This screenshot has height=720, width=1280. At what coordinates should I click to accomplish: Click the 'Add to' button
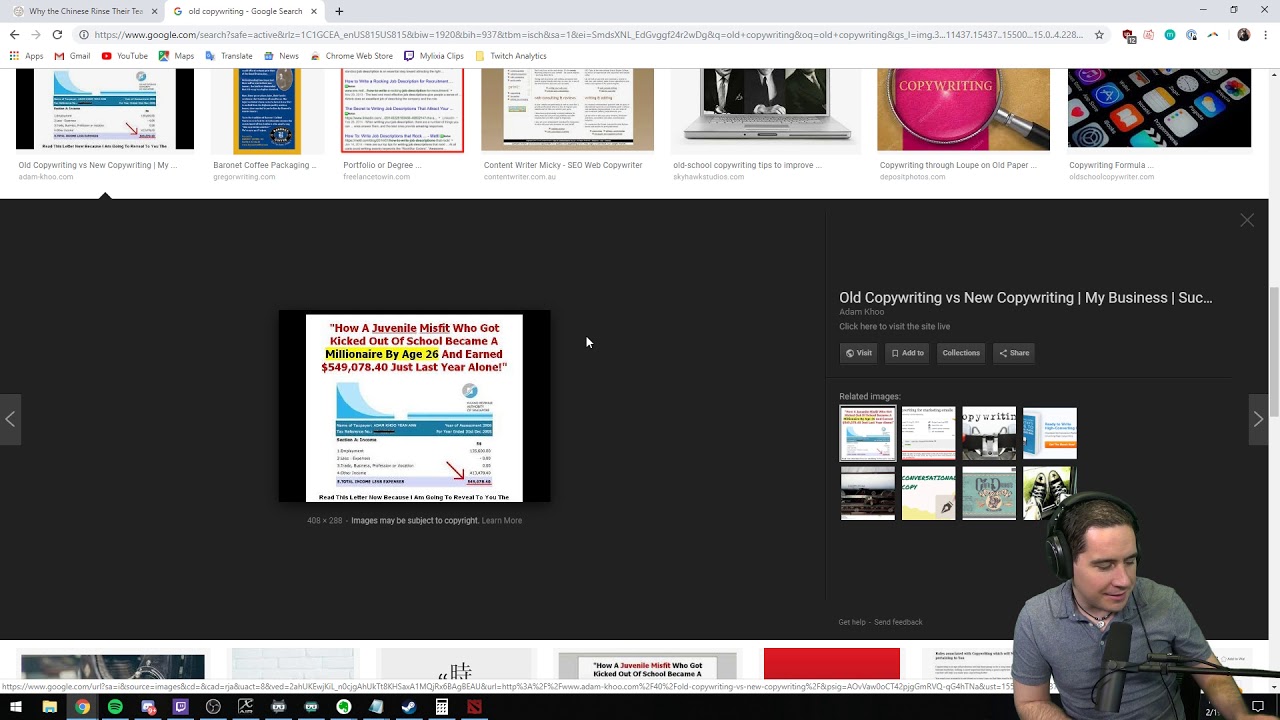(907, 353)
